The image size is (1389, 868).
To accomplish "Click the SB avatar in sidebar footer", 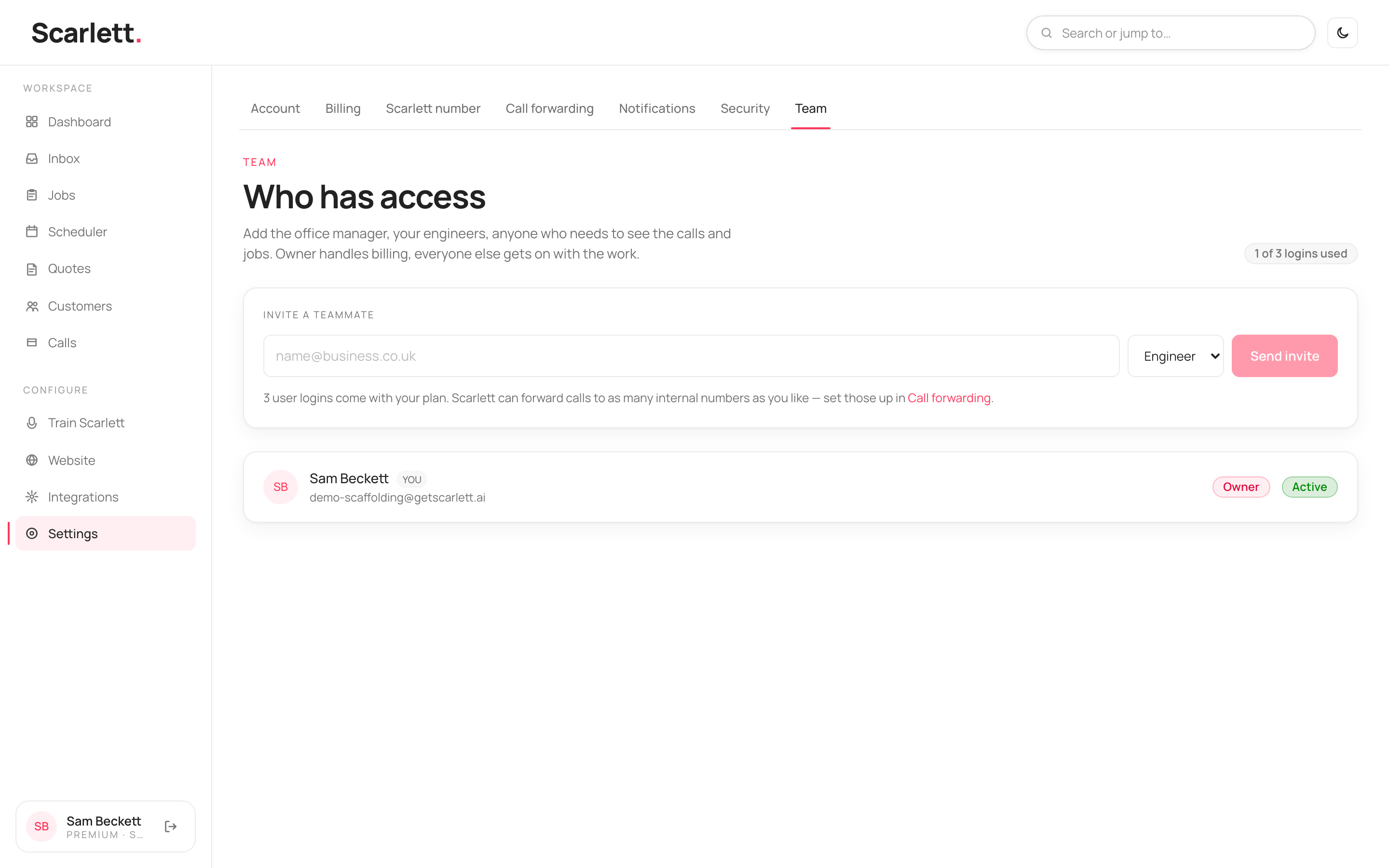I will pos(41,827).
